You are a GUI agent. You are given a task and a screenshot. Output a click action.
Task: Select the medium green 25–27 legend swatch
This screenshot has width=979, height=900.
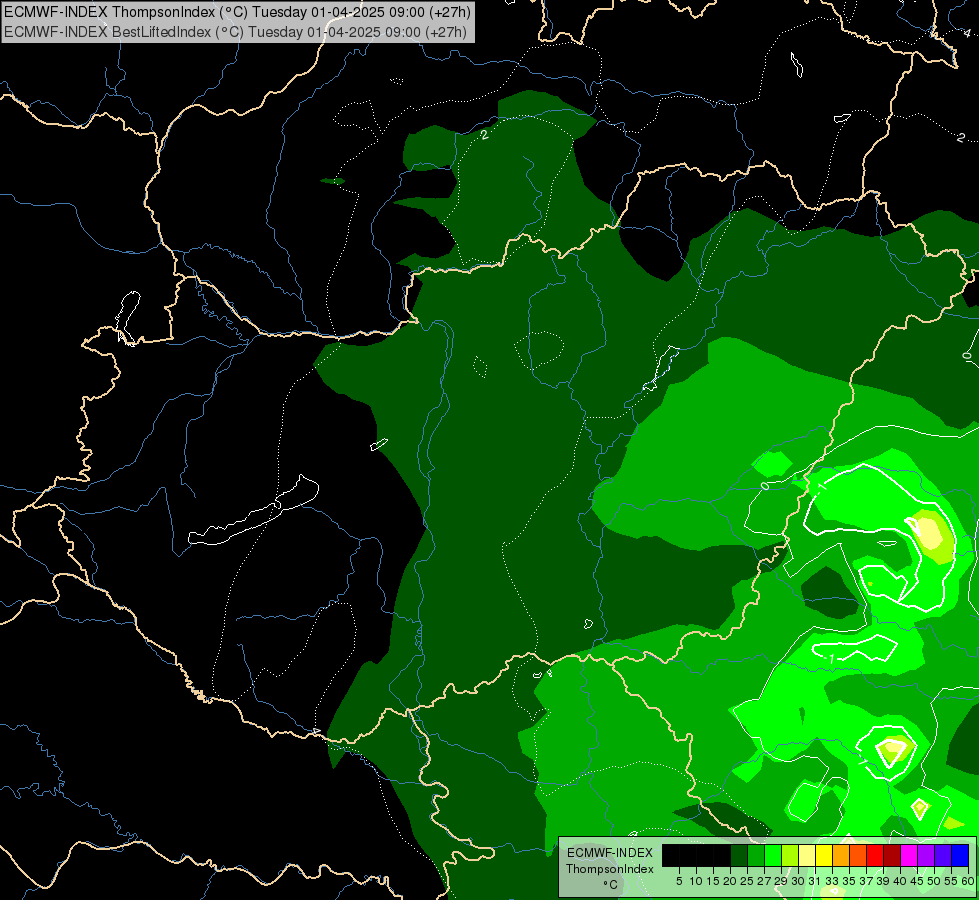(755, 856)
